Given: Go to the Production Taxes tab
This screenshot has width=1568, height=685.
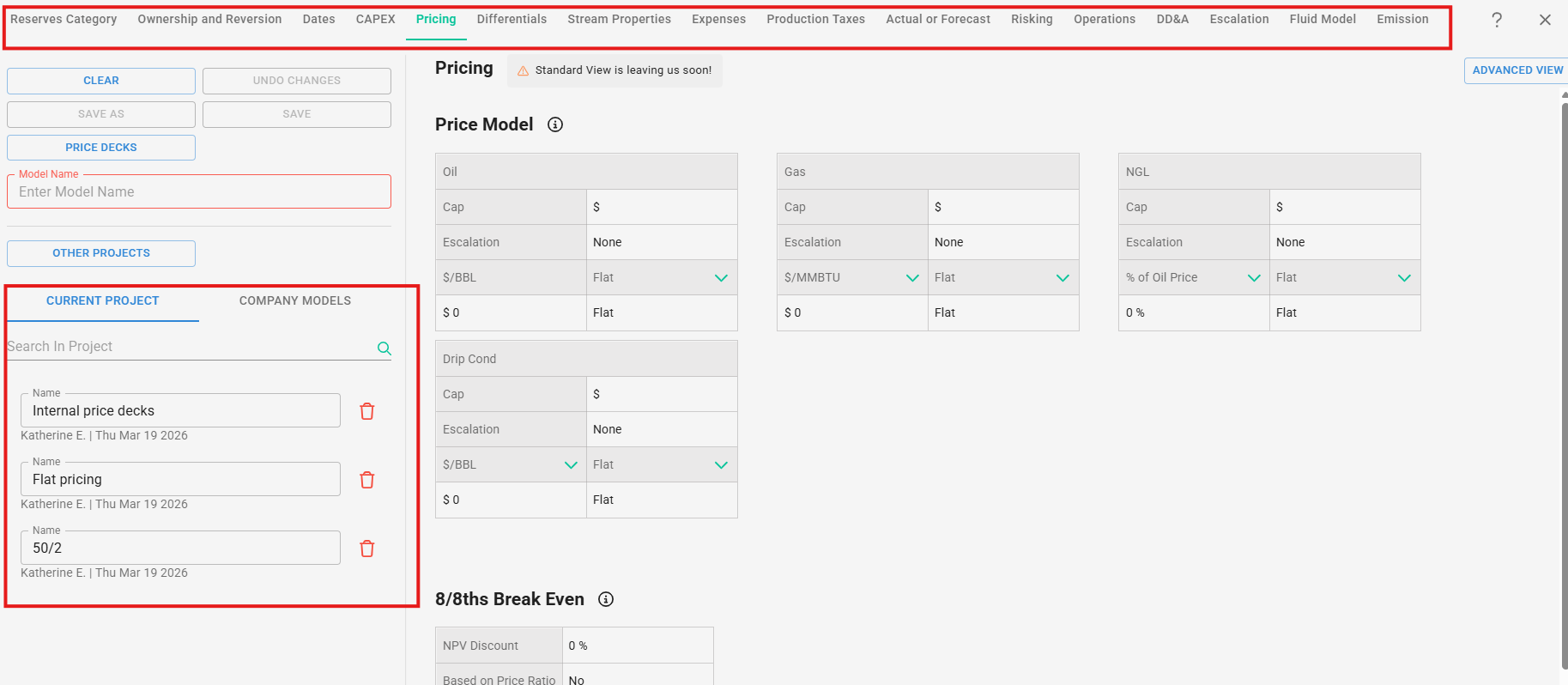Looking at the screenshot, I should tap(815, 19).
